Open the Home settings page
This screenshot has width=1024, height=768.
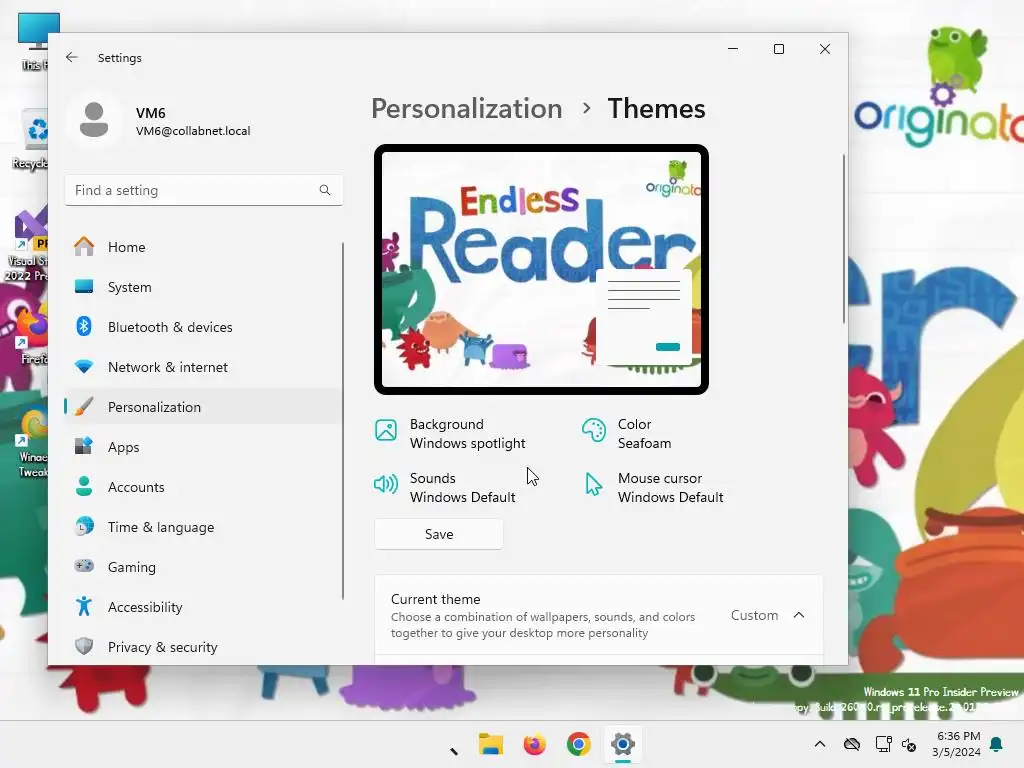203,247
